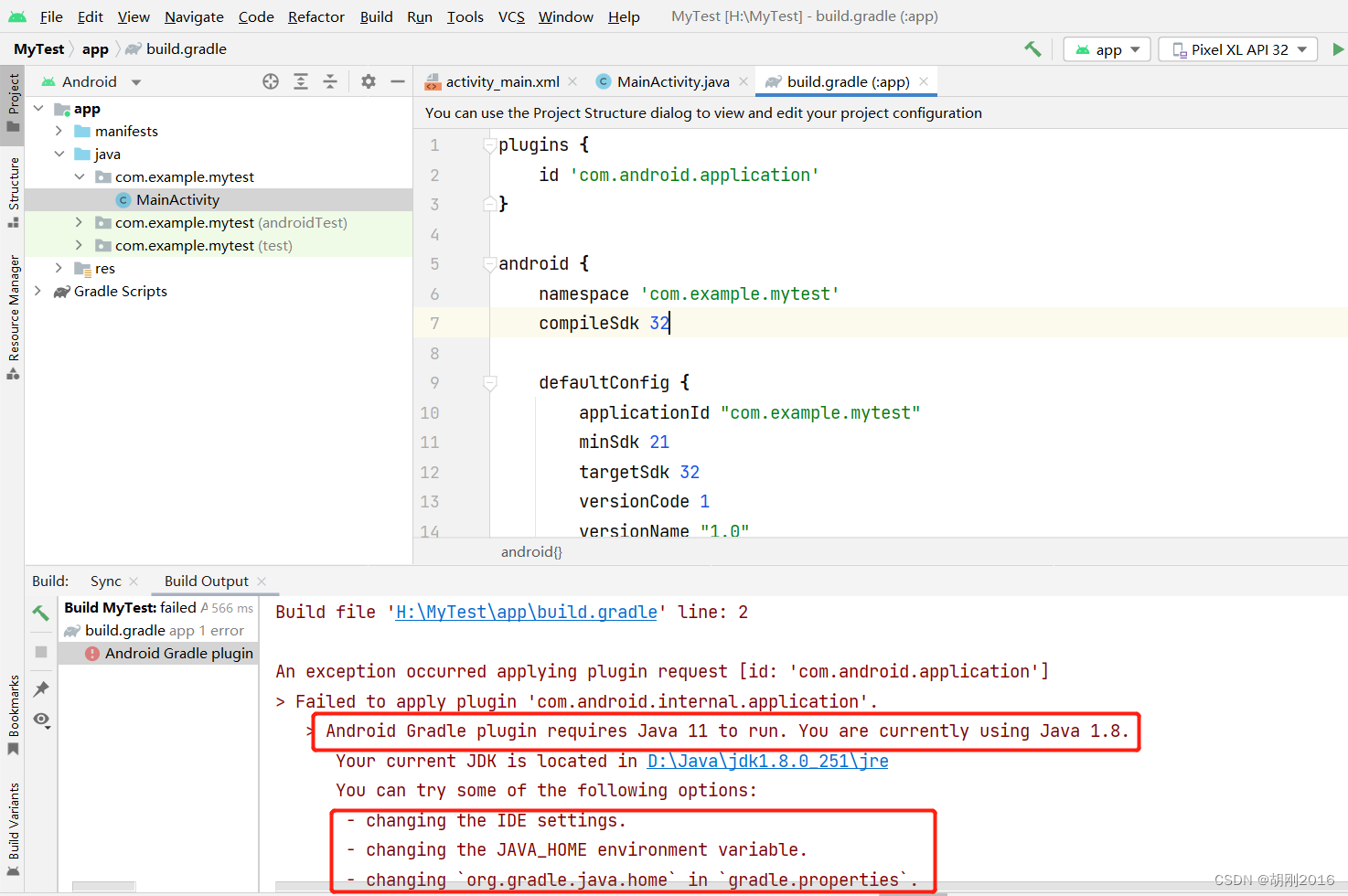Open the VCS menu

coord(511,16)
